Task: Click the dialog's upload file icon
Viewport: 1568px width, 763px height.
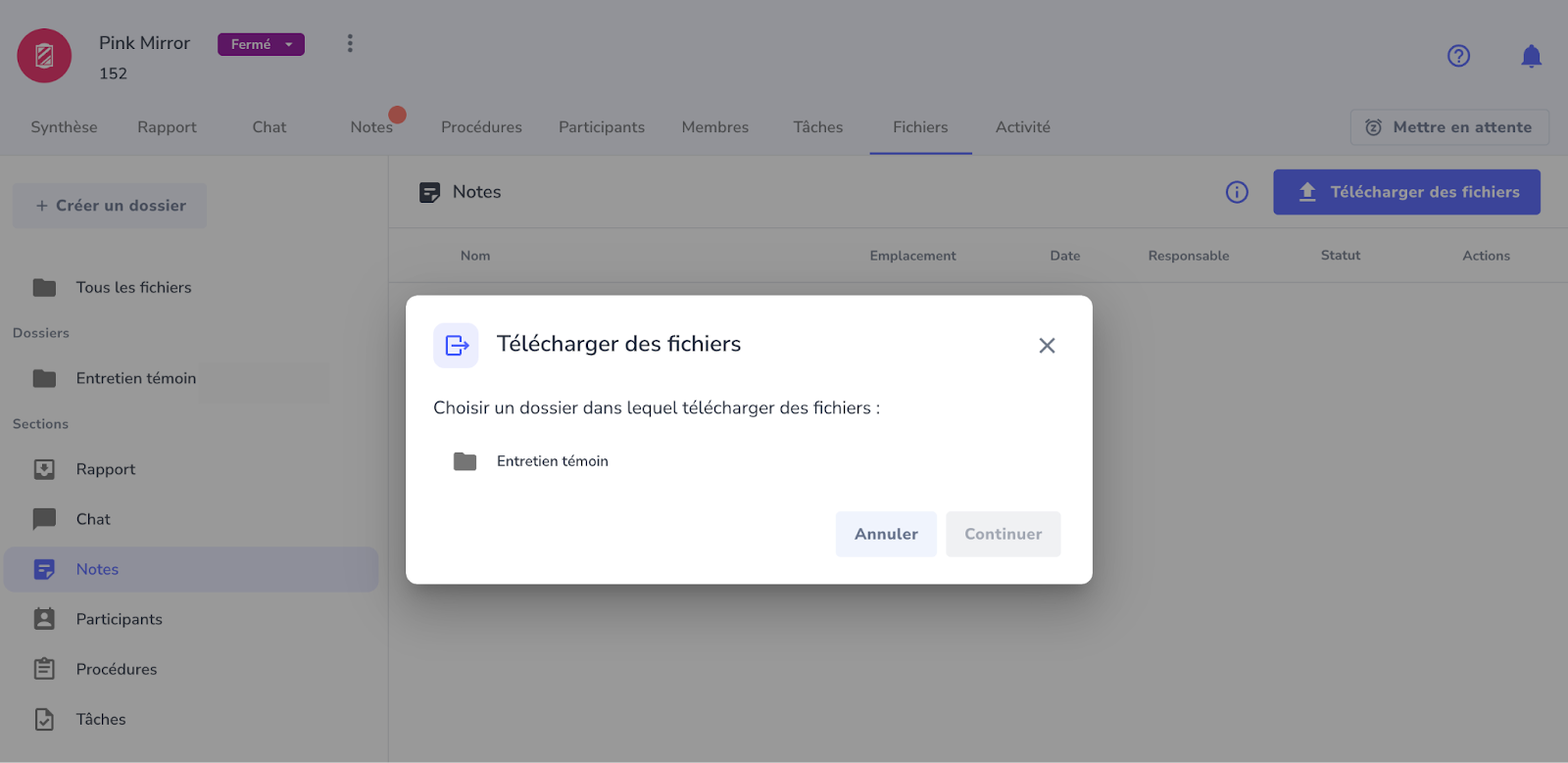Action: pyautogui.click(x=456, y=346)
